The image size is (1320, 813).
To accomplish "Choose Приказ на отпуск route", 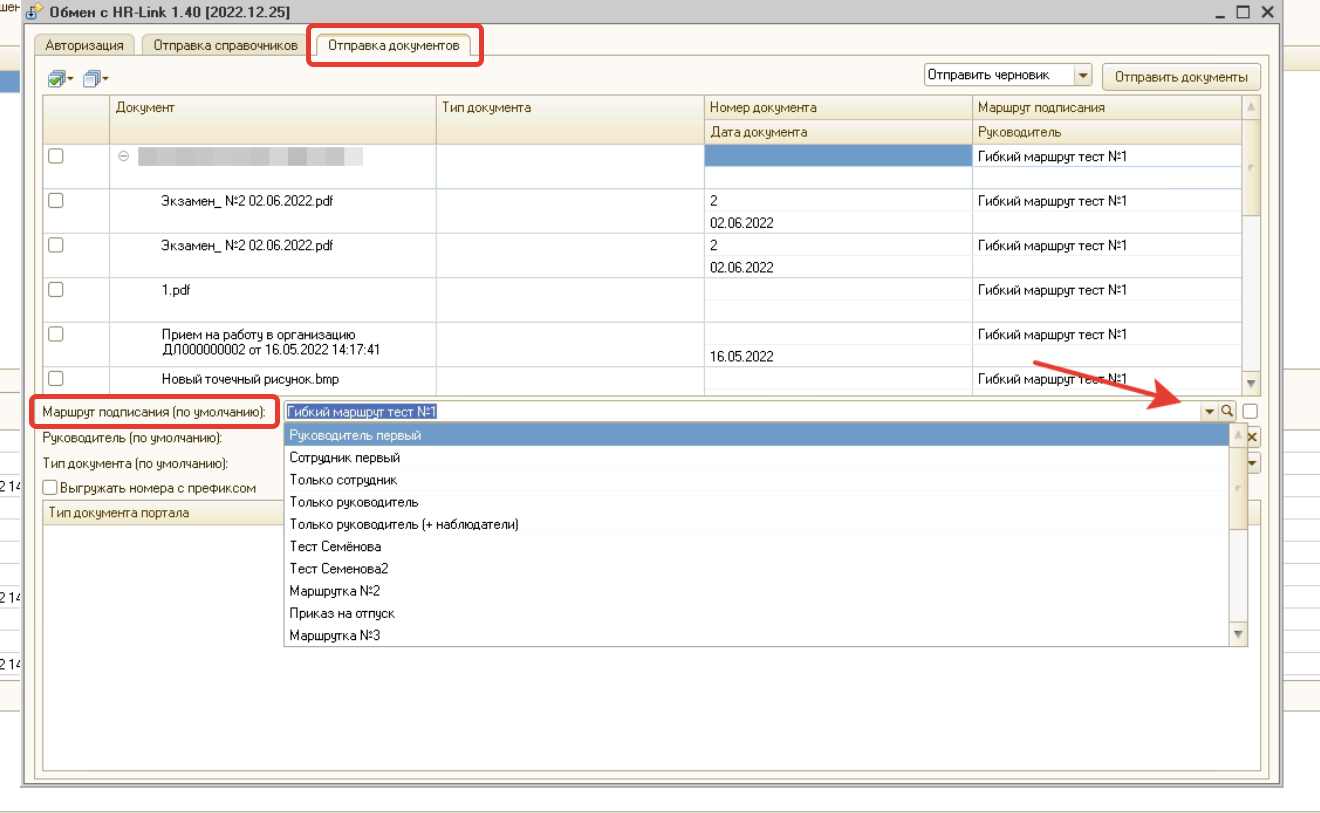I will (757, 613).
